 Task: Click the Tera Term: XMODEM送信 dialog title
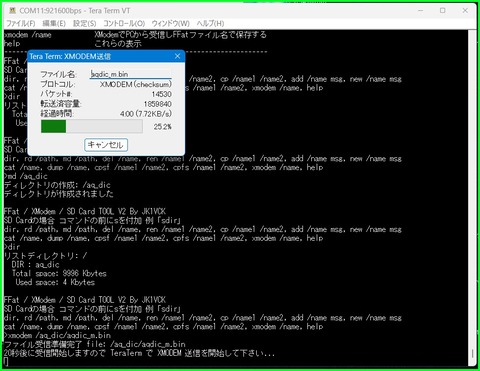click(70, 56)
